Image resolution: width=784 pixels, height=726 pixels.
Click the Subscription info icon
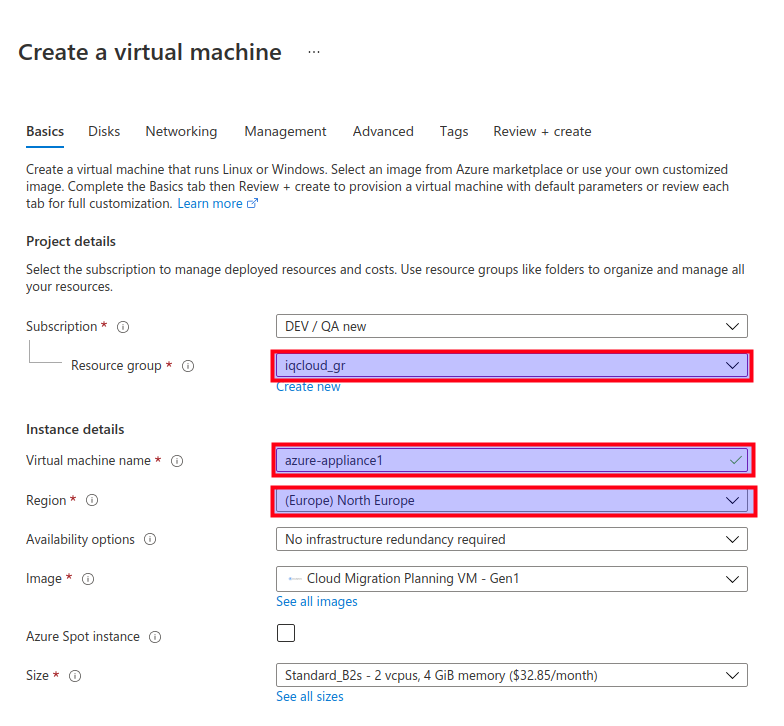tap(123, 327)
